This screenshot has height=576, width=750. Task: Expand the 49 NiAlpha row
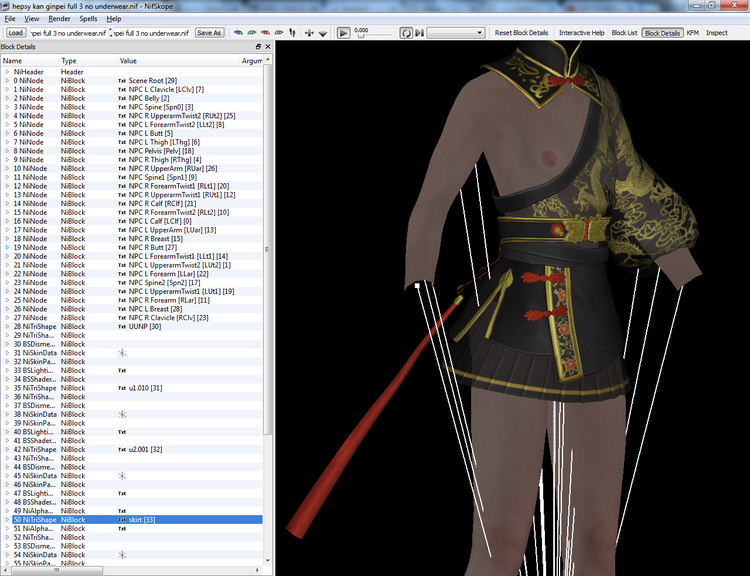pos(7,511)
